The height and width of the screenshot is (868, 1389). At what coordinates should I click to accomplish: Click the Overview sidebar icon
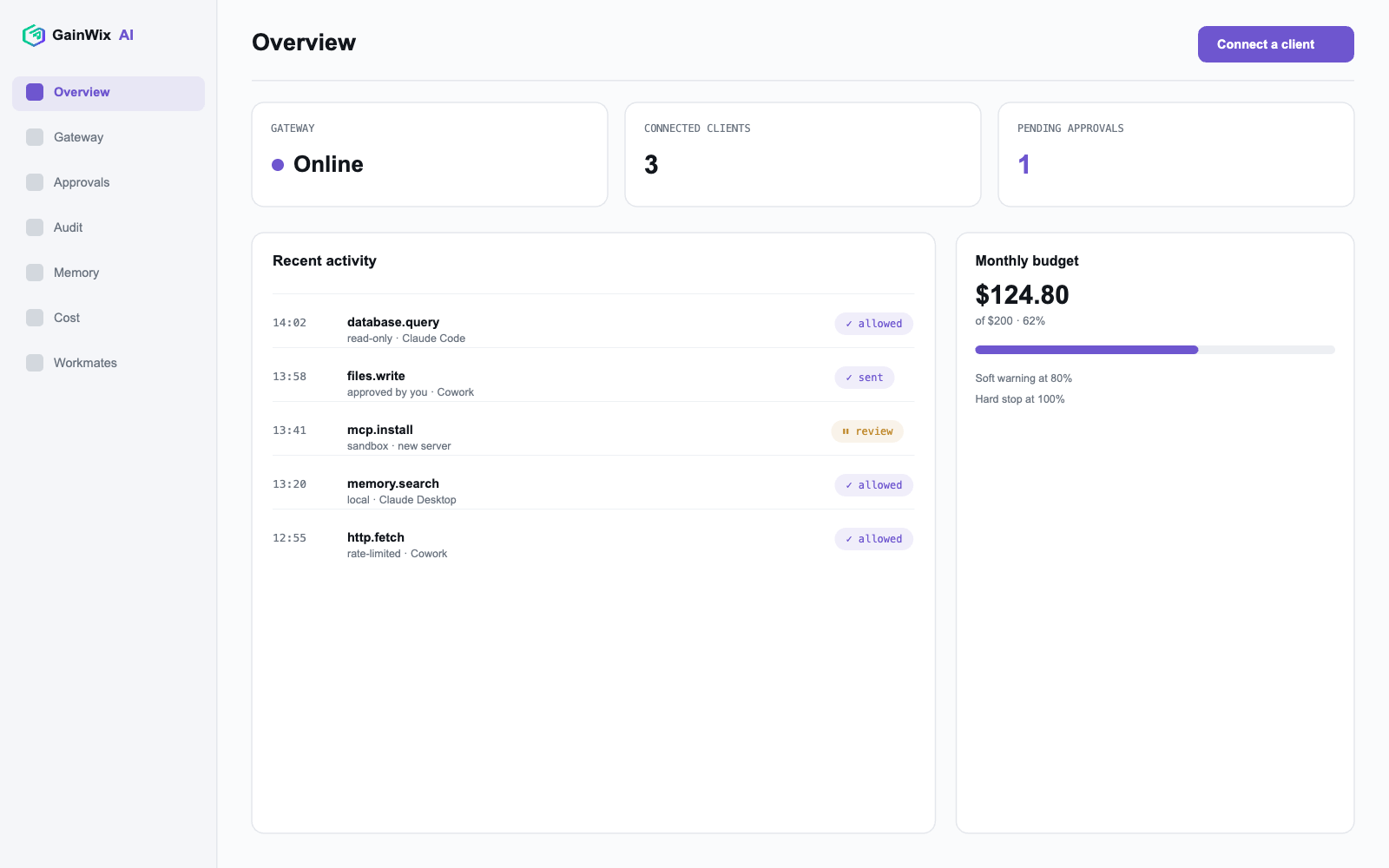coord(35,92)
